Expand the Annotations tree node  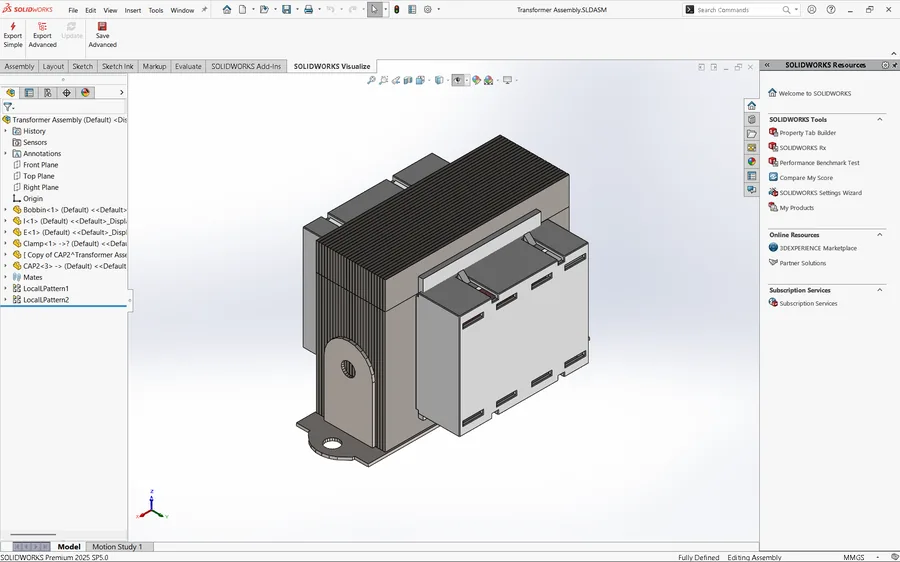pyautogui.click(x=6, y=153)
